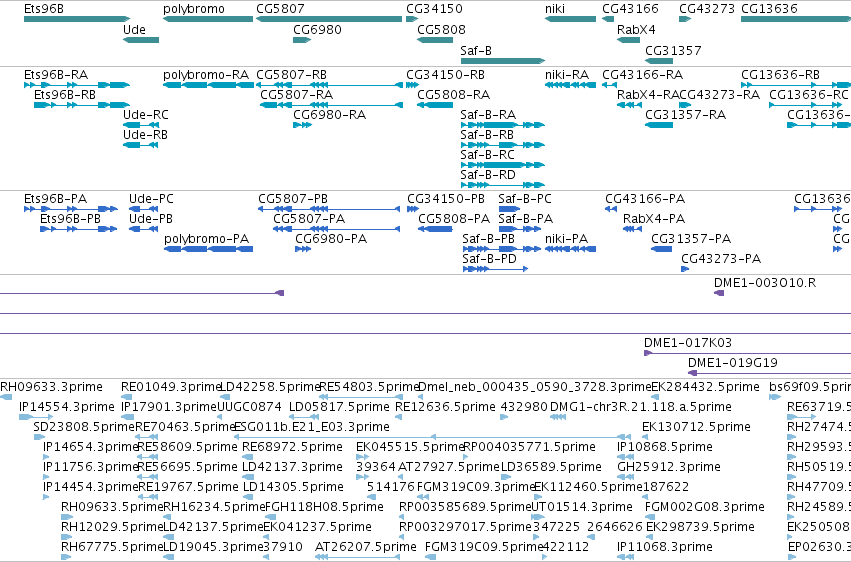
Task: Click transcript Ets96B-RB
Action: coord(82,105)
